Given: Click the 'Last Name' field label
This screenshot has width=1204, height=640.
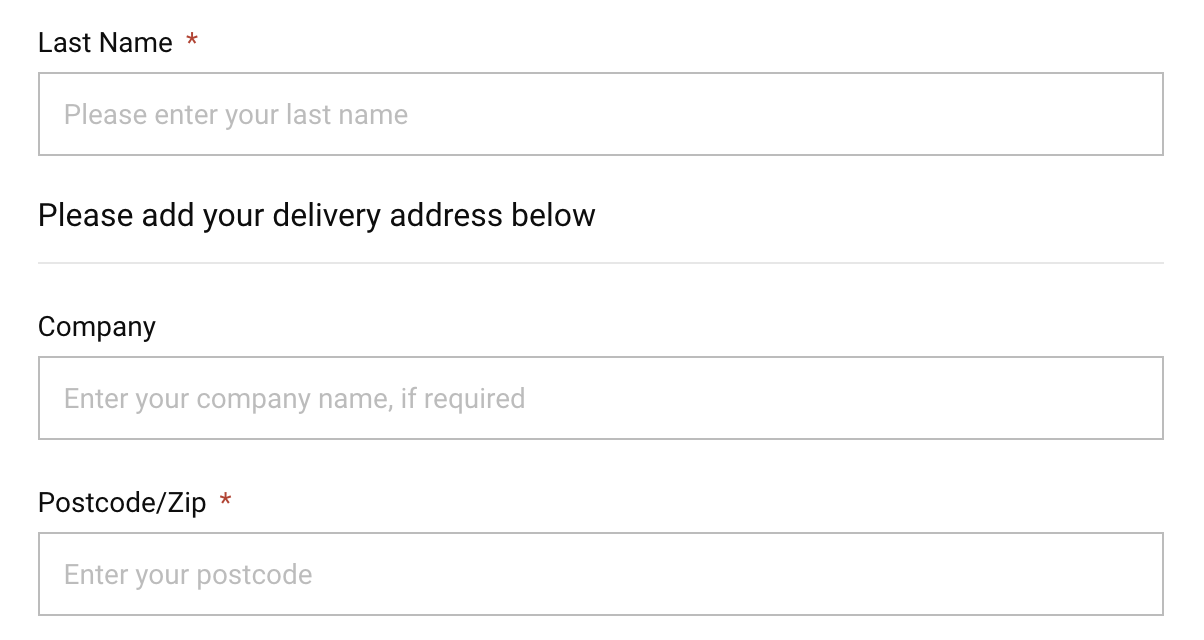Looking at the screenshot, I should (x=105, y=43).
